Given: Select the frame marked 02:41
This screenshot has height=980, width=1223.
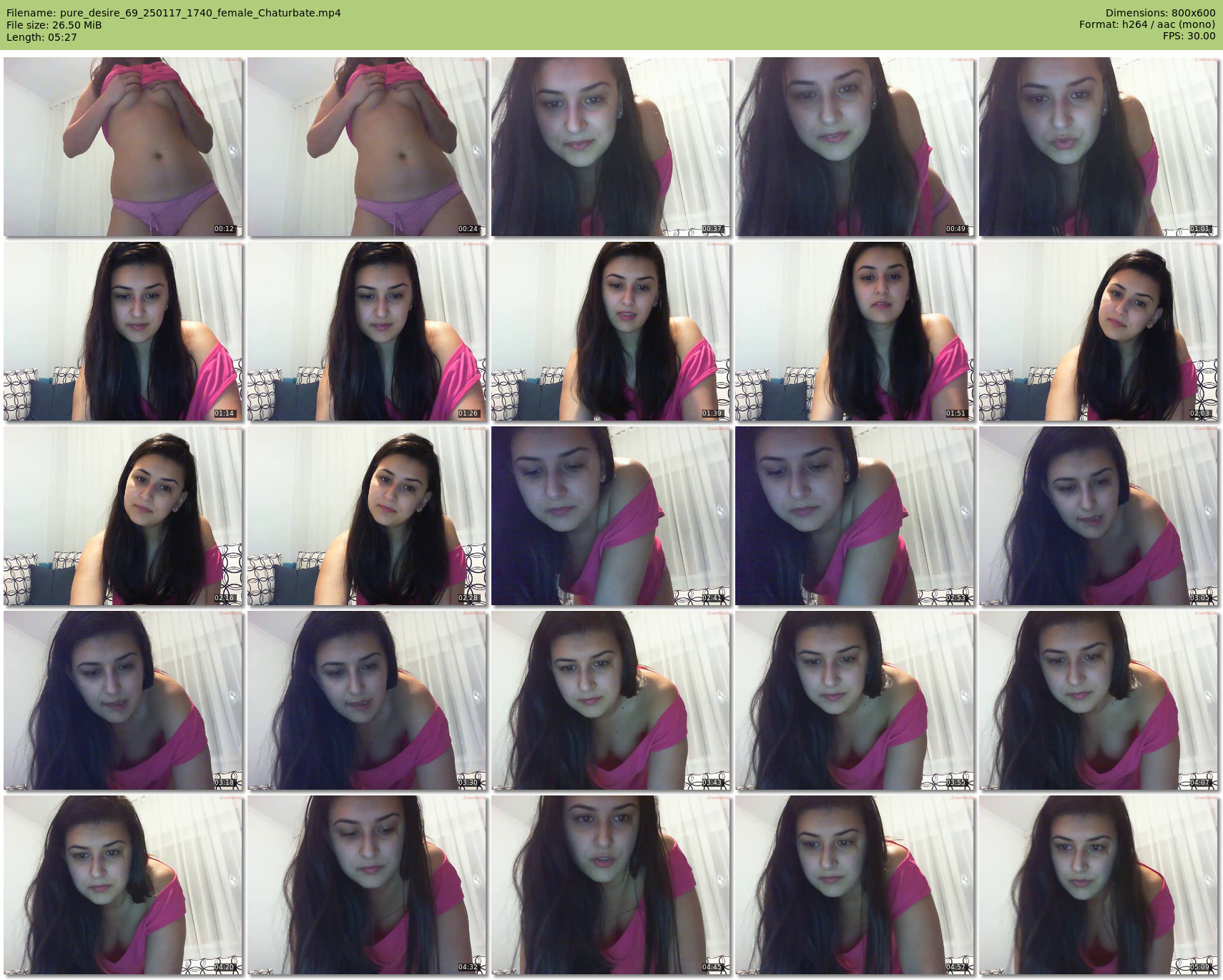Looking at the screenshot, I should [x=611, y=516].
